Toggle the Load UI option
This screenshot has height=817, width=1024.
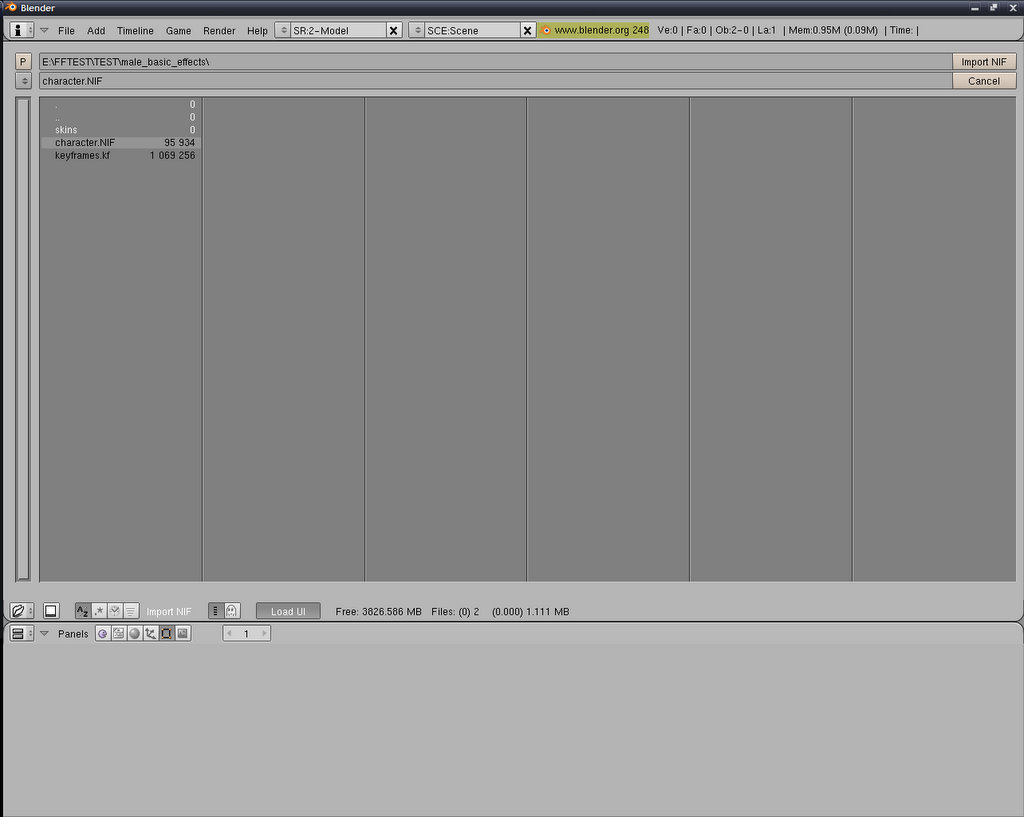(x=288, y=611)
